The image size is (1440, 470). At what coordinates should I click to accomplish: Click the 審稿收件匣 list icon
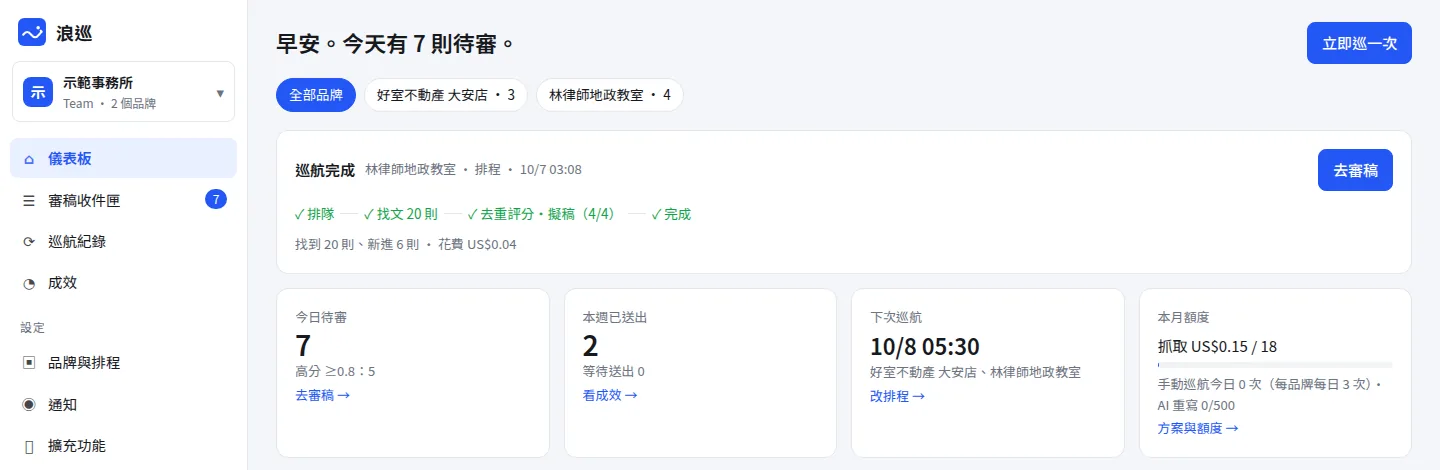tap(28, 200)
